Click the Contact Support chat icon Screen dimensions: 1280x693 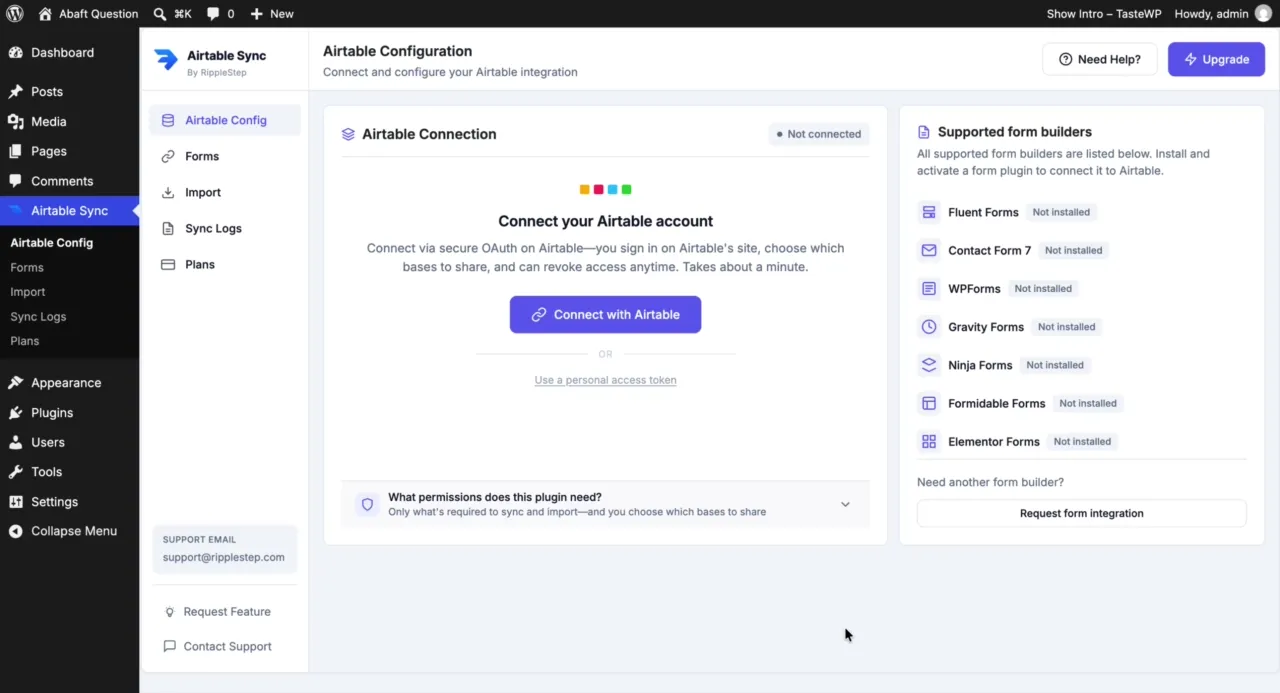click(170, 647)
